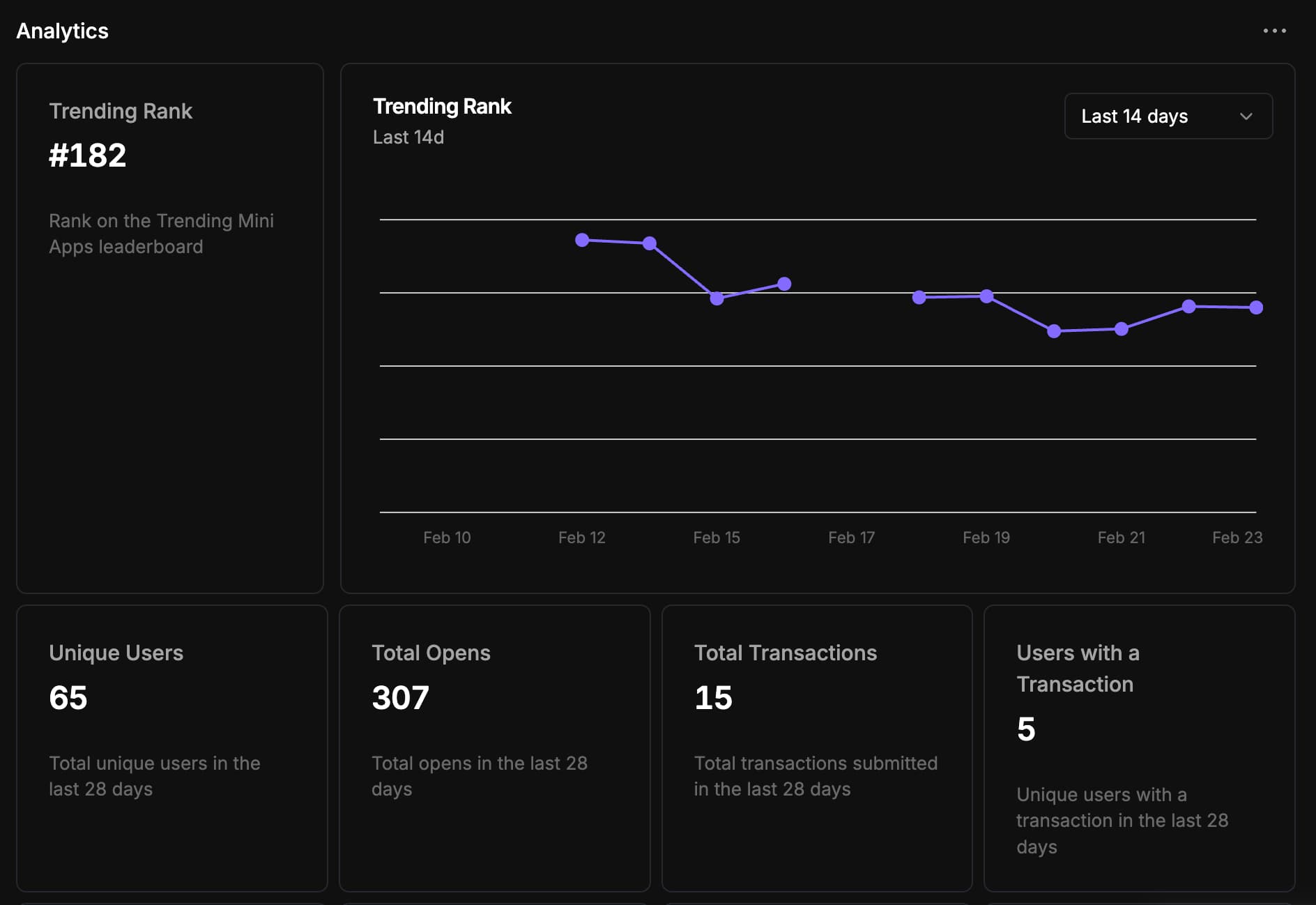Click the Total Opens value 307
The height and width of the screenshot is (905, 1316).
coord(400,697)
